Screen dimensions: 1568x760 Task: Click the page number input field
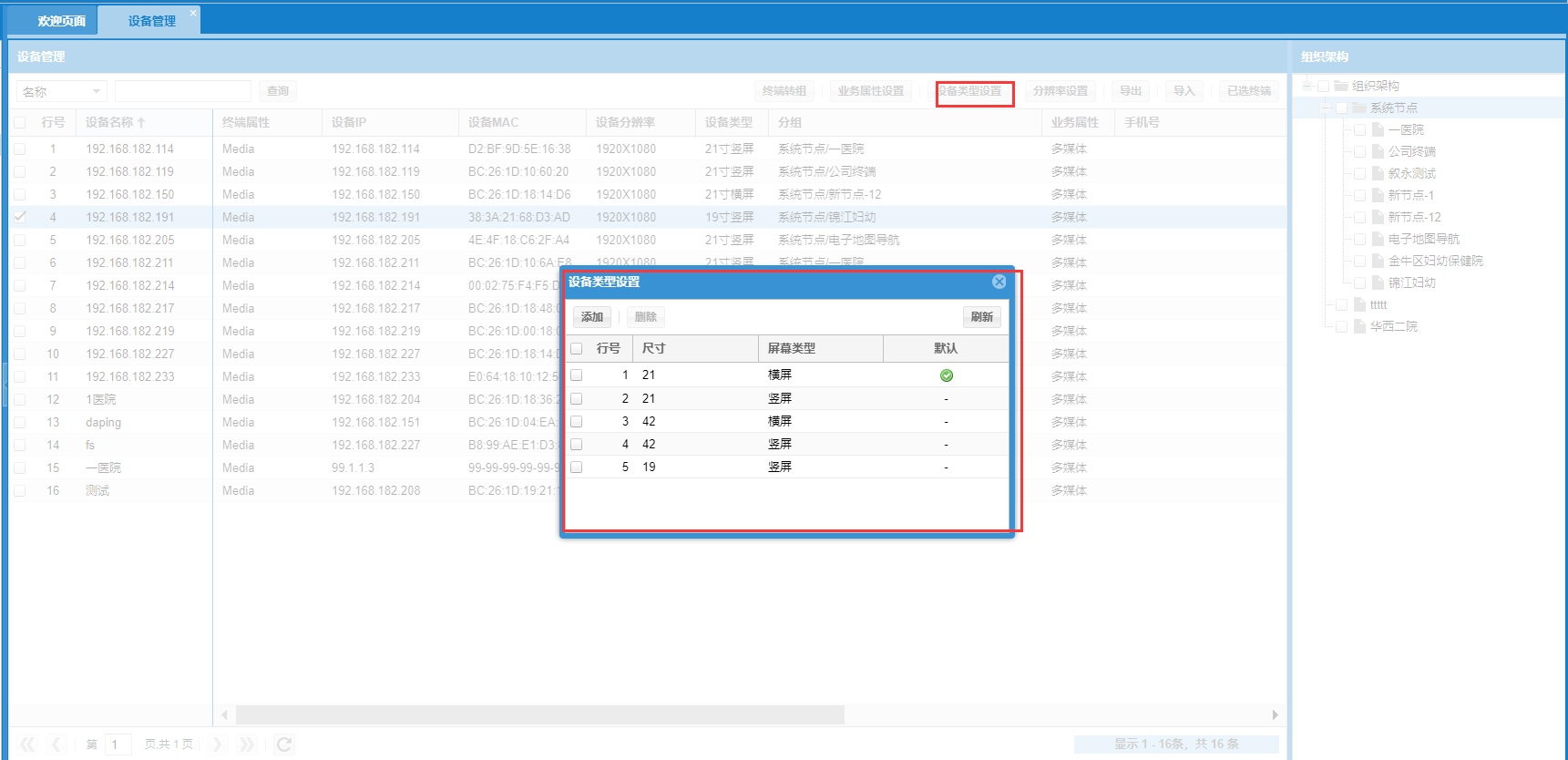[118, 745]
